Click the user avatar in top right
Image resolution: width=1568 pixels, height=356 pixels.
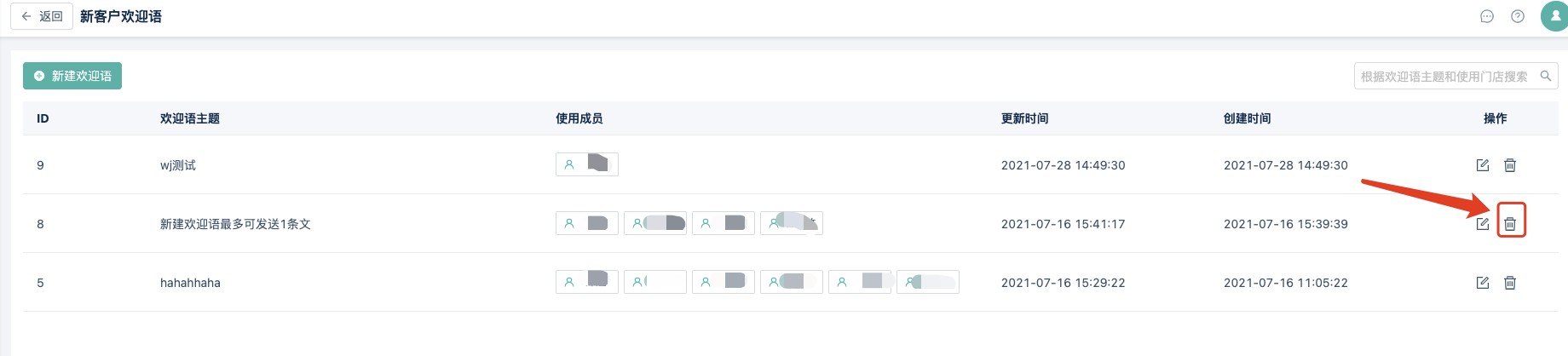point(1554,16)
